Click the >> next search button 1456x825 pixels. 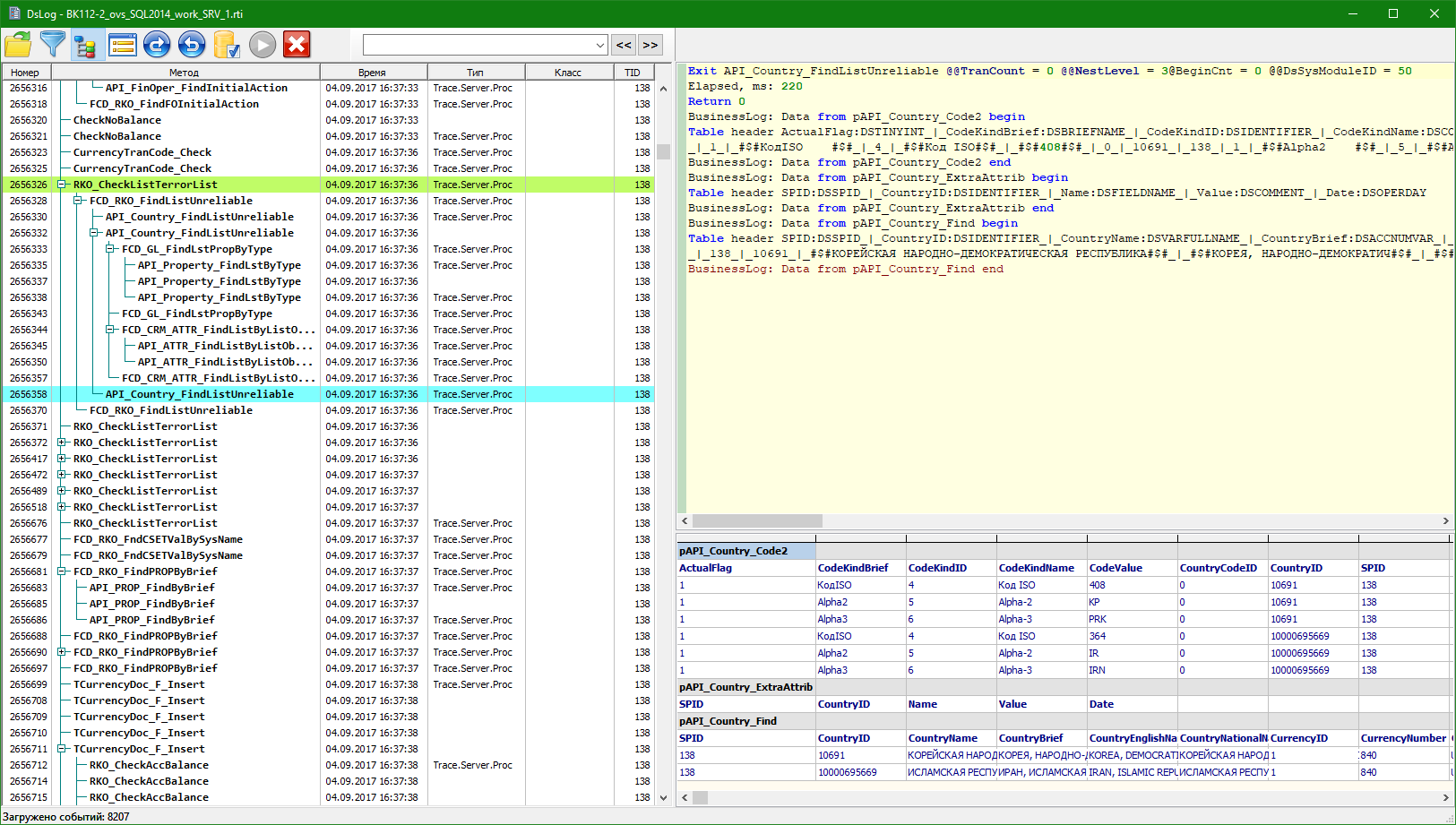650,45
